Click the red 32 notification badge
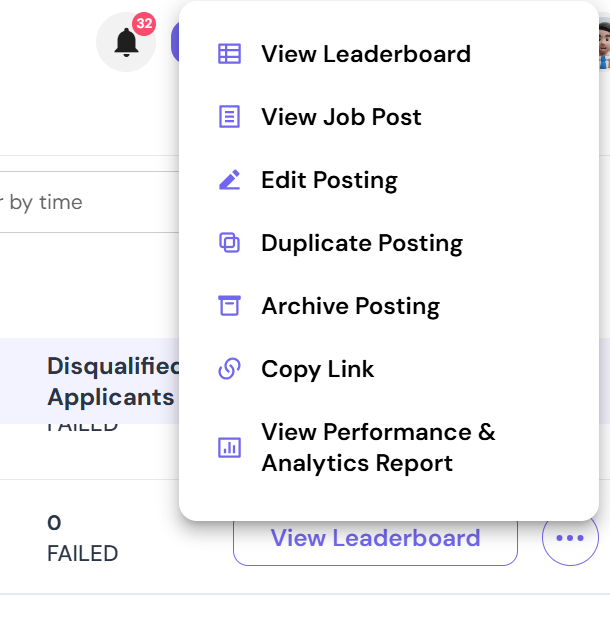The width and height of the screenshot is (610, 632). tap(144, 23)
